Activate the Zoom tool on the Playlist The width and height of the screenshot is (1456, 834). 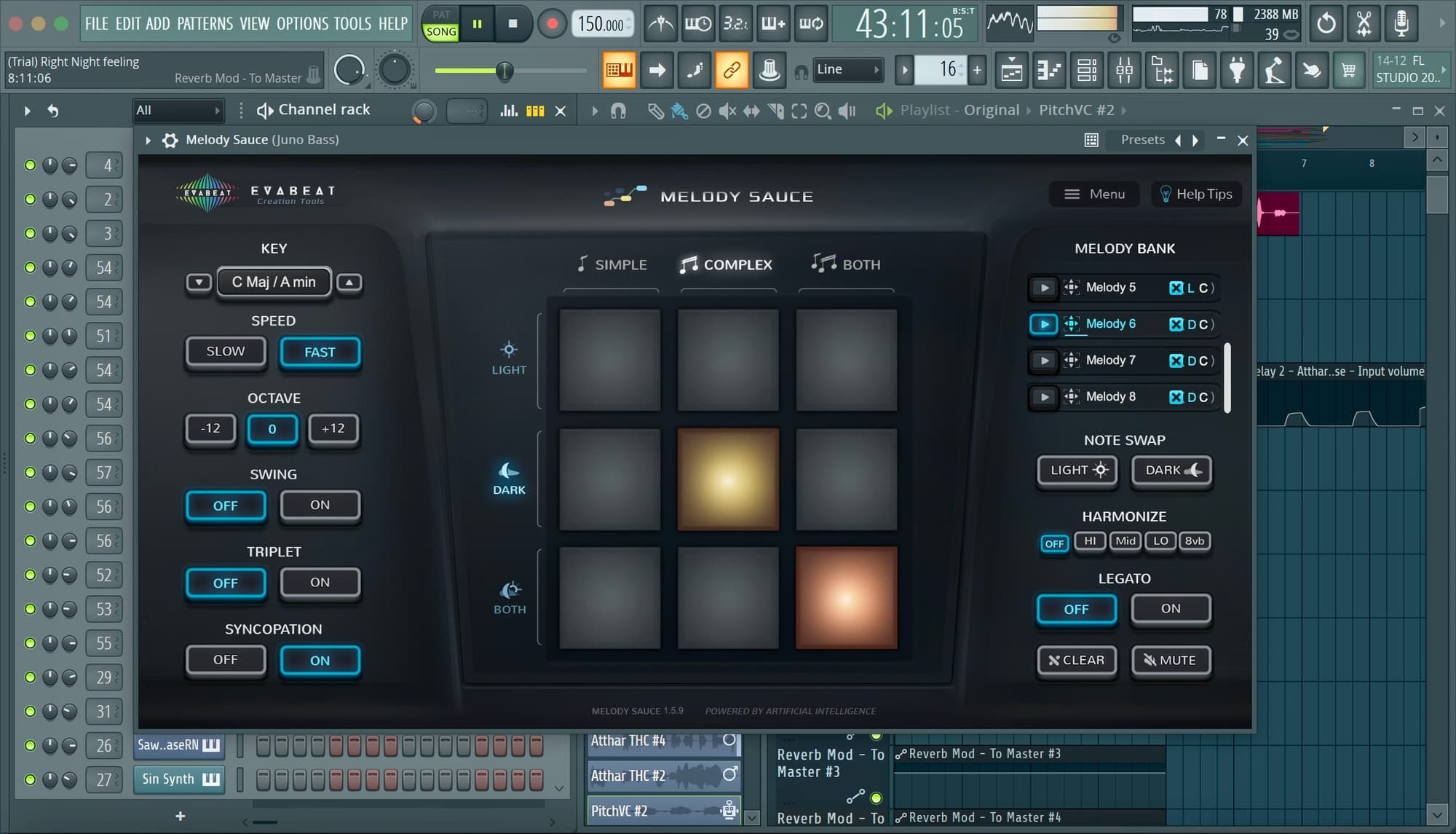(x=823, y=111)
